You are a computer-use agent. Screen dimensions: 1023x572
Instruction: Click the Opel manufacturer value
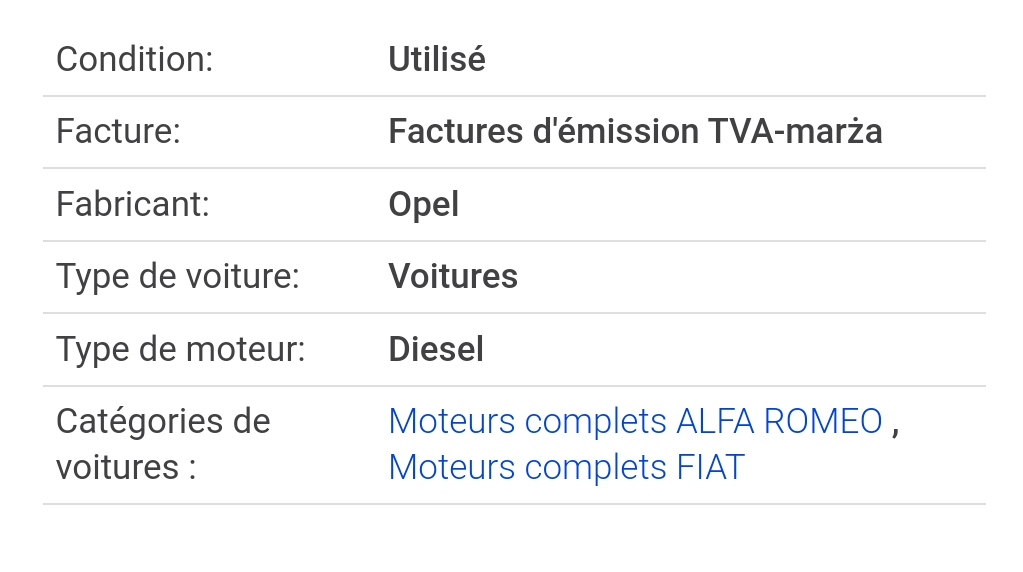pos(424,205)
